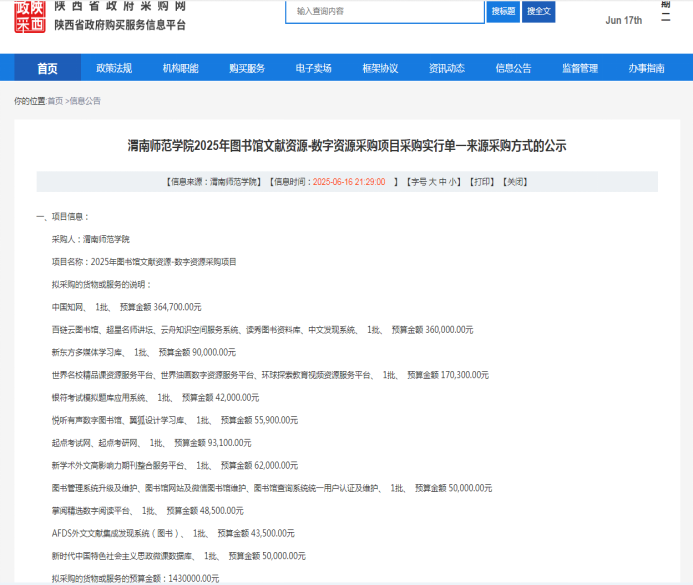The width and height of the screenshot is (693, 585).
Task: Open the 电子卖场 menu item
Action: [x=313, y=68]
